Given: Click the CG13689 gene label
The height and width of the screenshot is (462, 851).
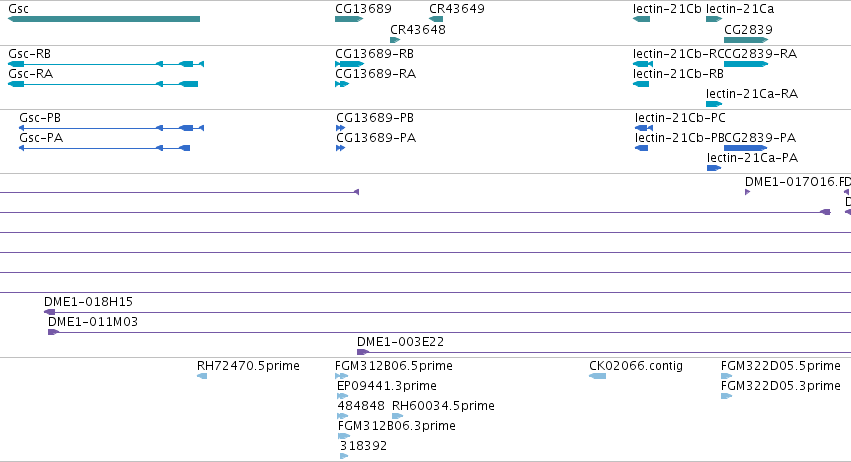Looking at the screenshot, I should point(363,9).
